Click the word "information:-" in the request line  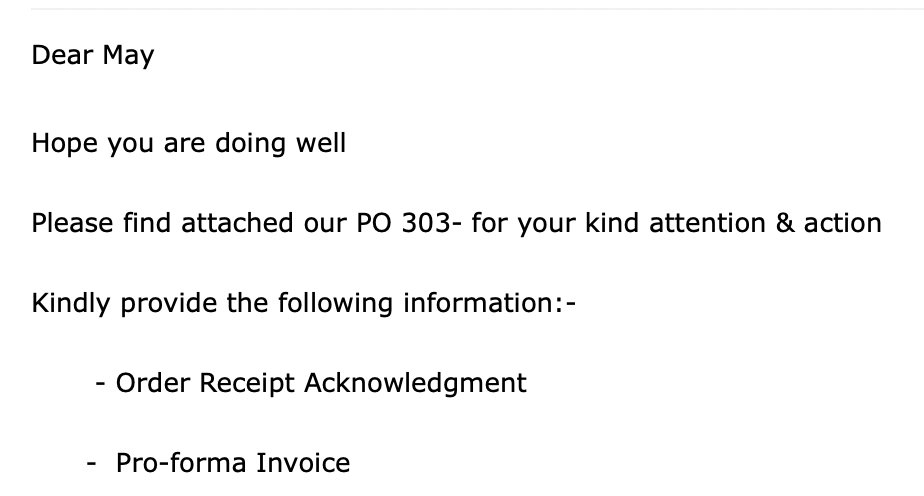[489, 303]
